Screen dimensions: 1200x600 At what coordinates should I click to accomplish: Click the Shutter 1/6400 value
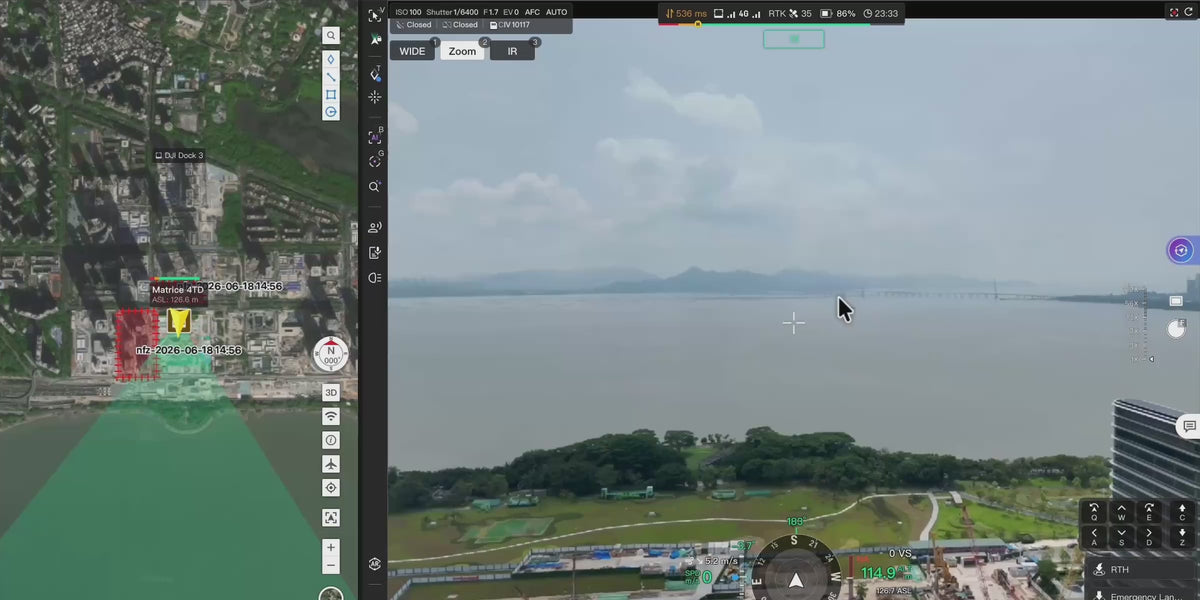click(452, 12)
